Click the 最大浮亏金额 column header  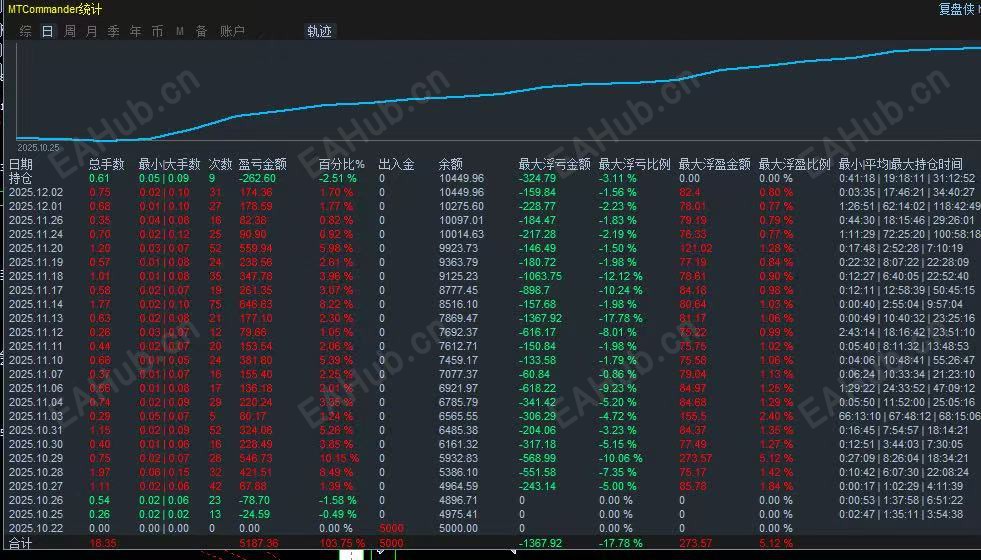[554, 164]
